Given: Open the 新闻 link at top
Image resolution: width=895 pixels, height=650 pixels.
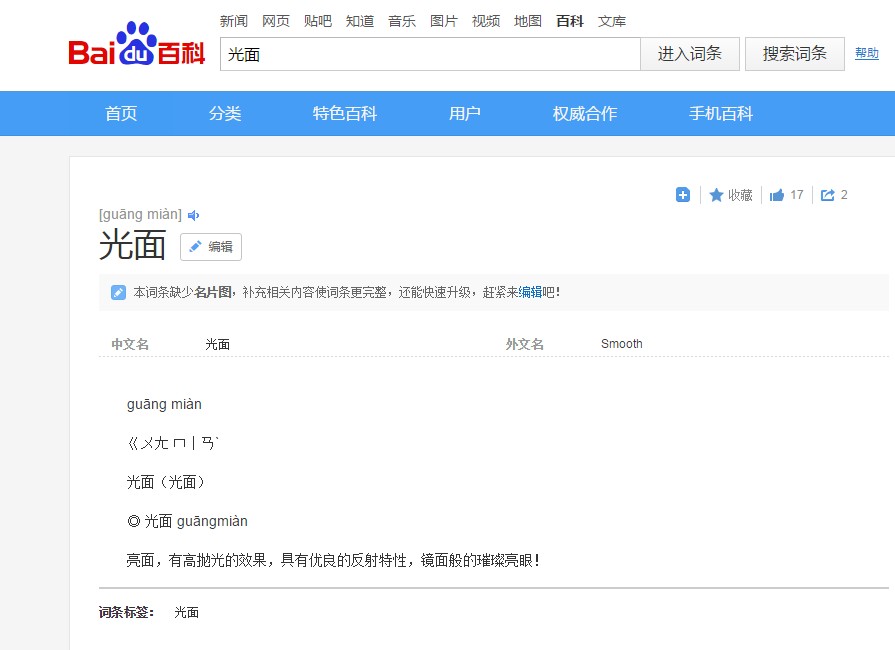Looking at the screenshot, I should coord(234,21).
